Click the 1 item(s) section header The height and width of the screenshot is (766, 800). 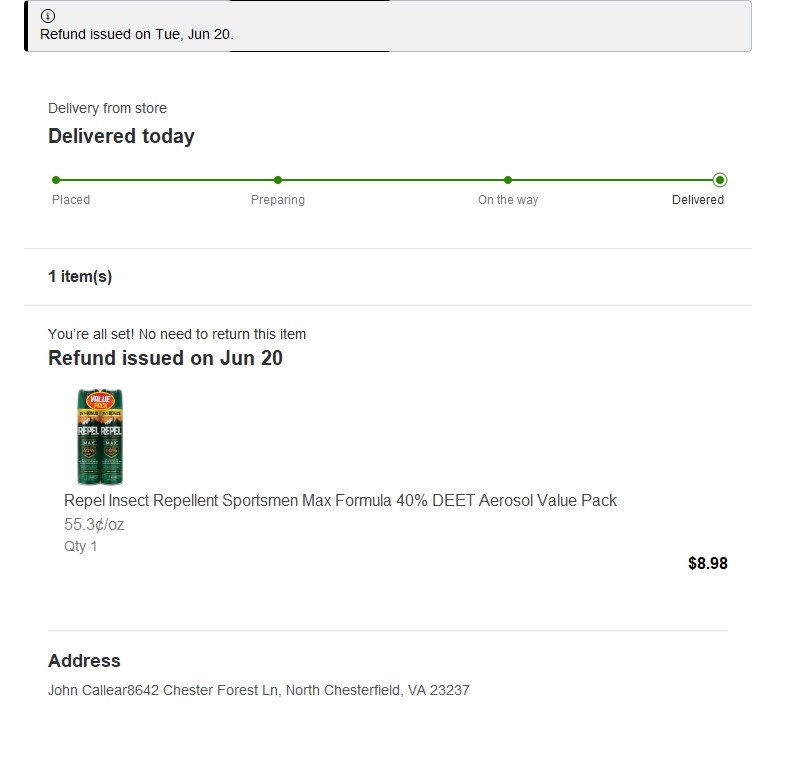point(80,277)
